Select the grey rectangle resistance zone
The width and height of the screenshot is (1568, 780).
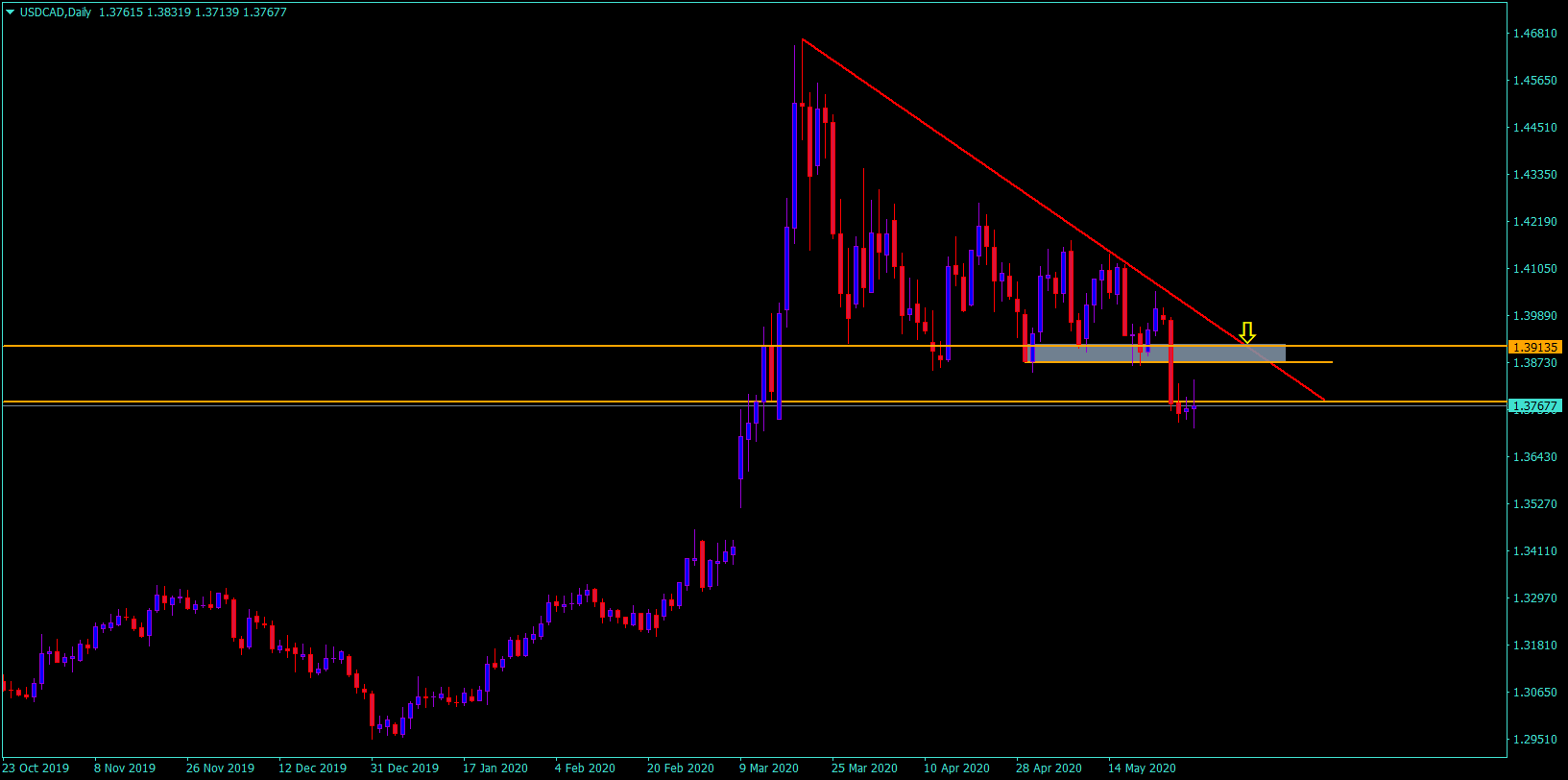[x=1155, y=353]
